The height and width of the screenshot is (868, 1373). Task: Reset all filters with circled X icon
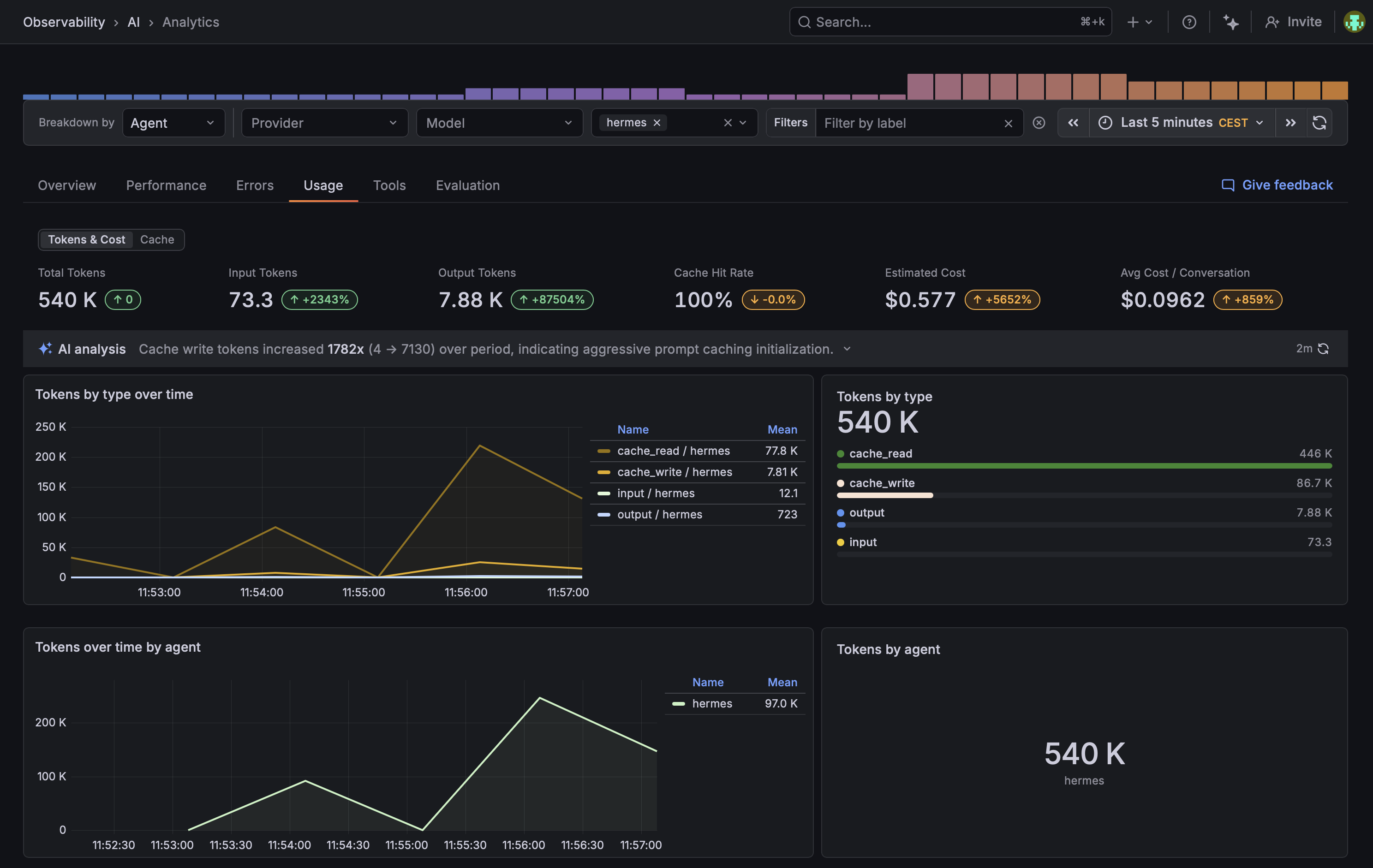(1039, 123)
